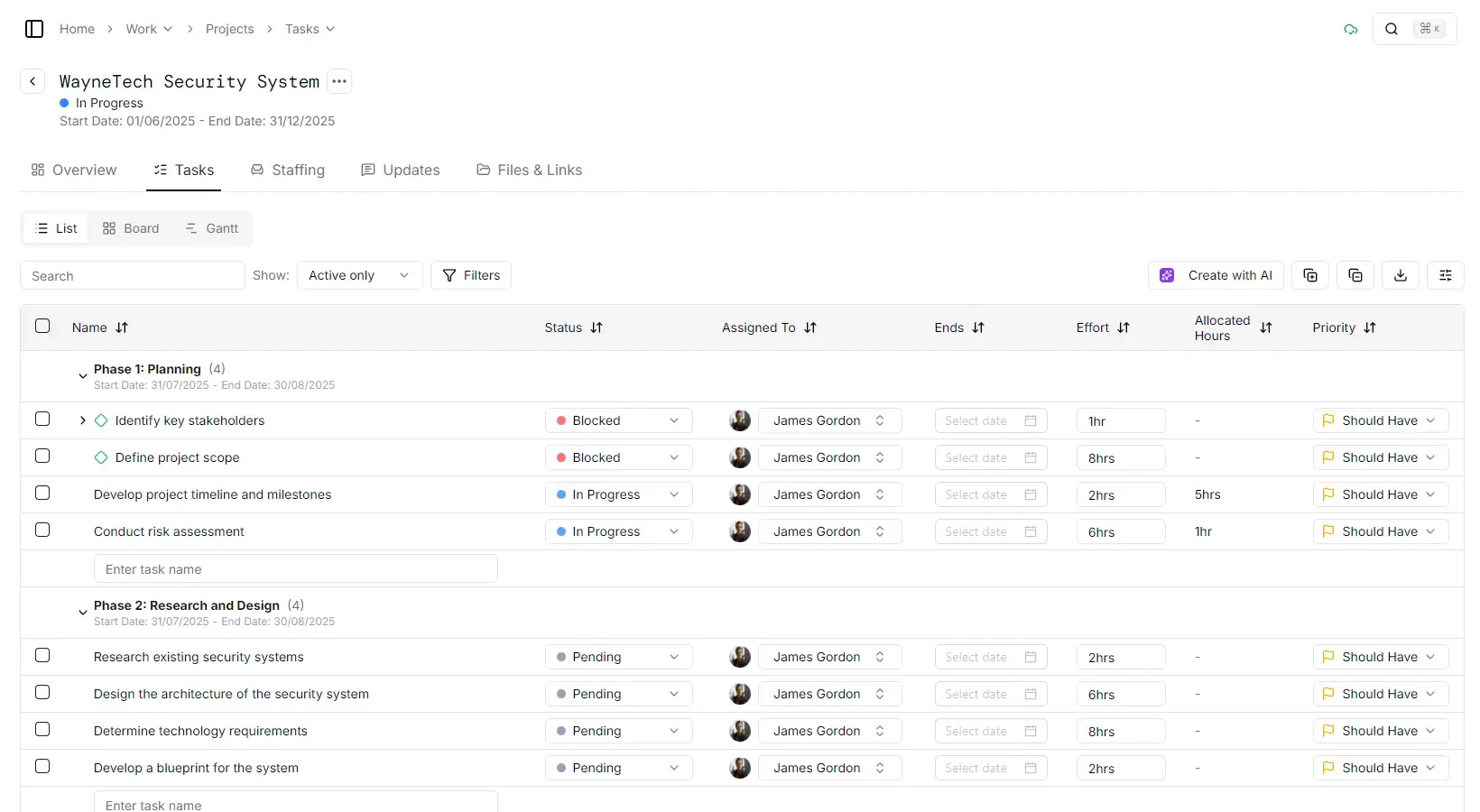
Task: Check the Research existing security systems checkbox
Action: [x=42, y=655]
